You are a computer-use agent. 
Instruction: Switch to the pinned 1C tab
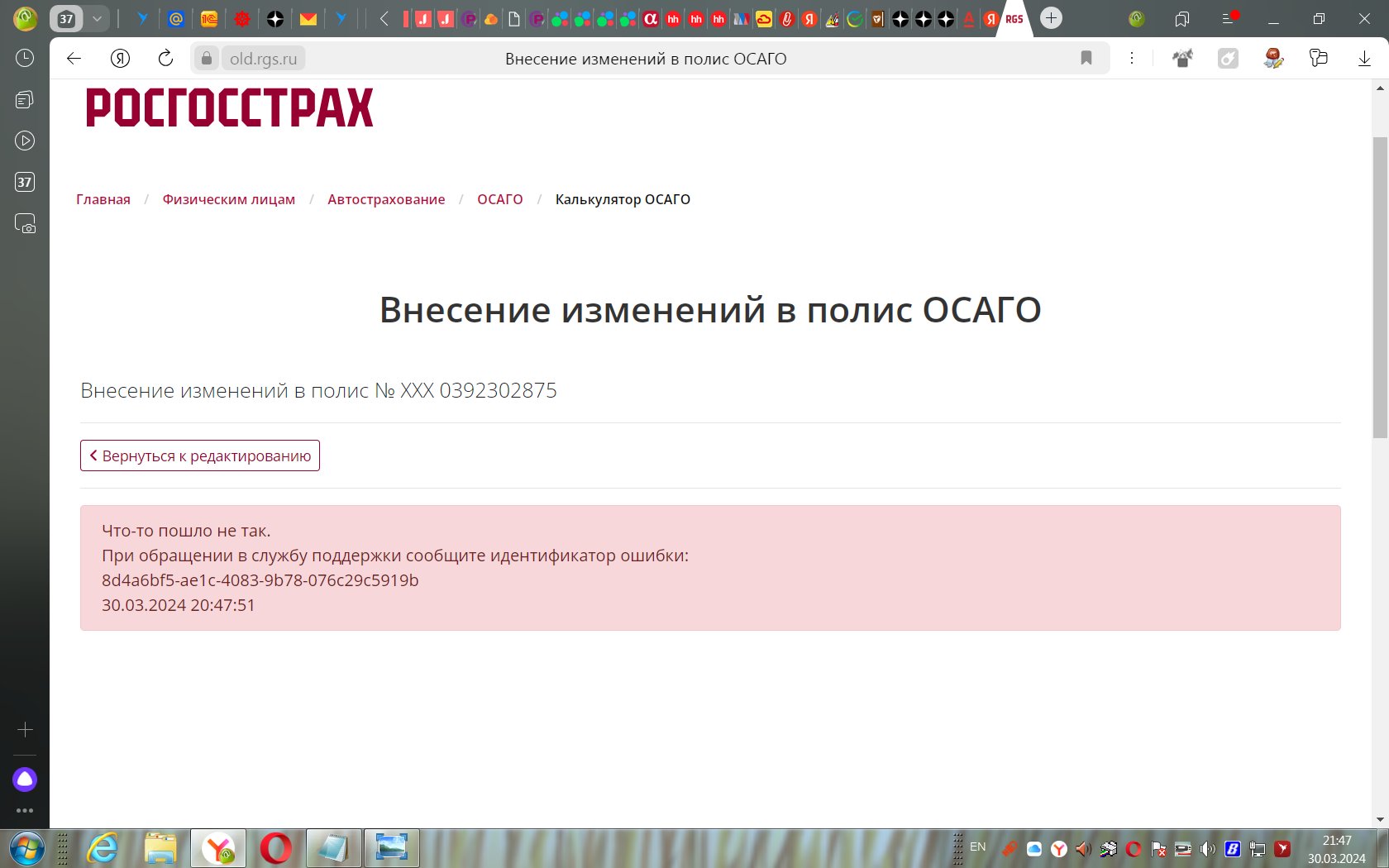(209, 18)
